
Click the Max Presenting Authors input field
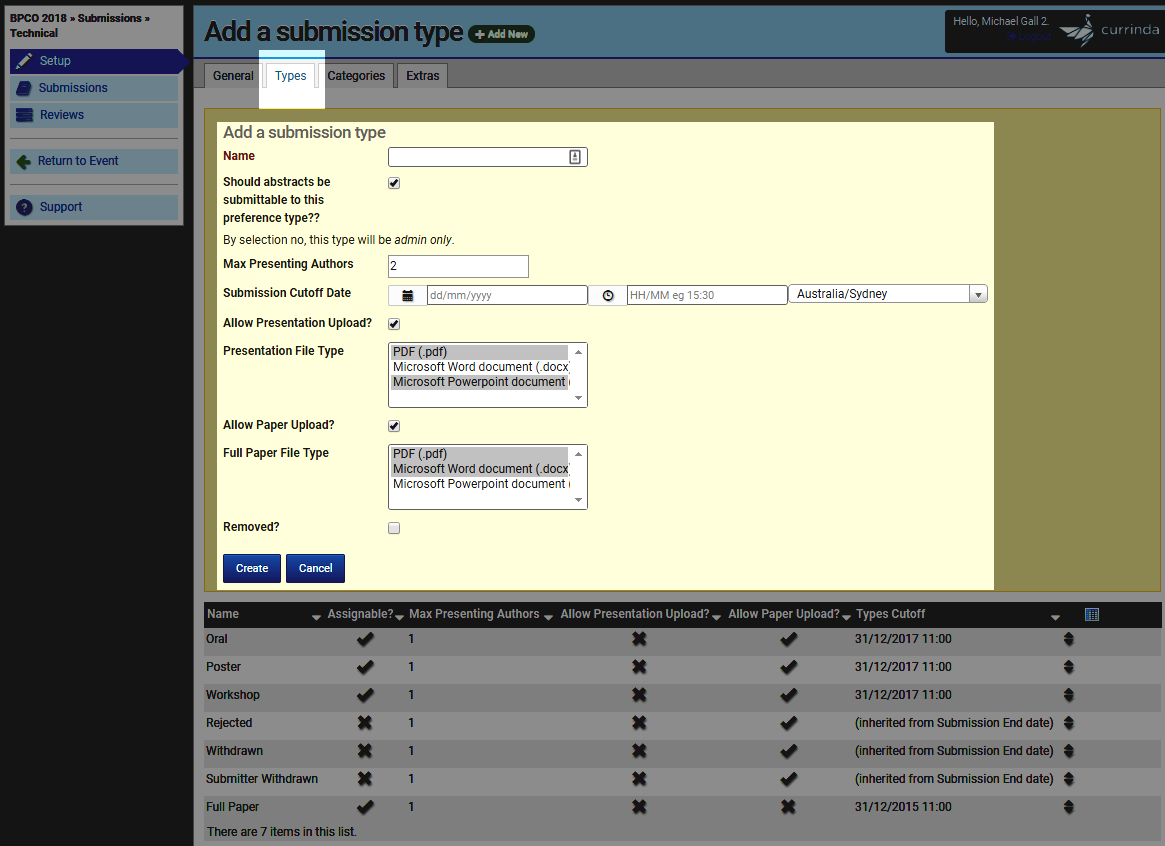point(458,266)
